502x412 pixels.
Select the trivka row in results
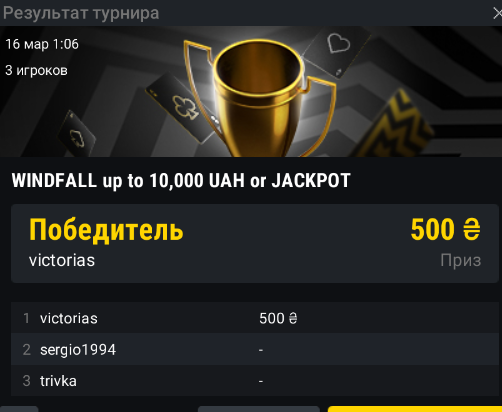pos(255,381)
